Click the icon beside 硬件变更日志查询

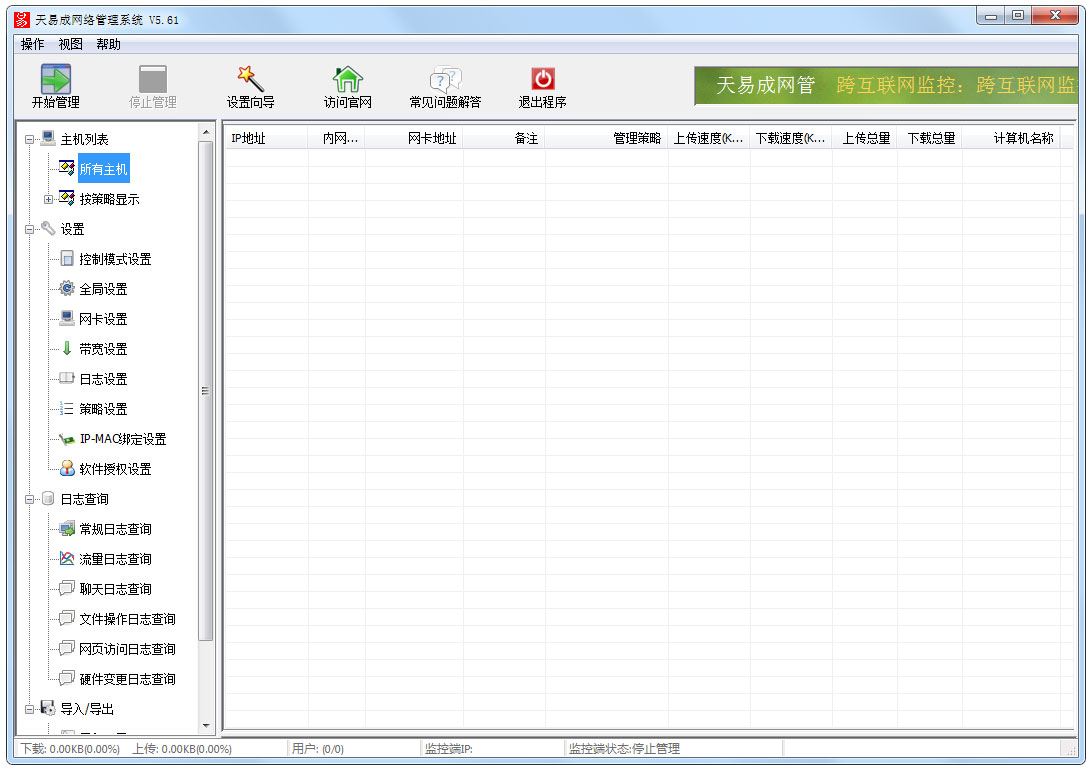[67, 678]
